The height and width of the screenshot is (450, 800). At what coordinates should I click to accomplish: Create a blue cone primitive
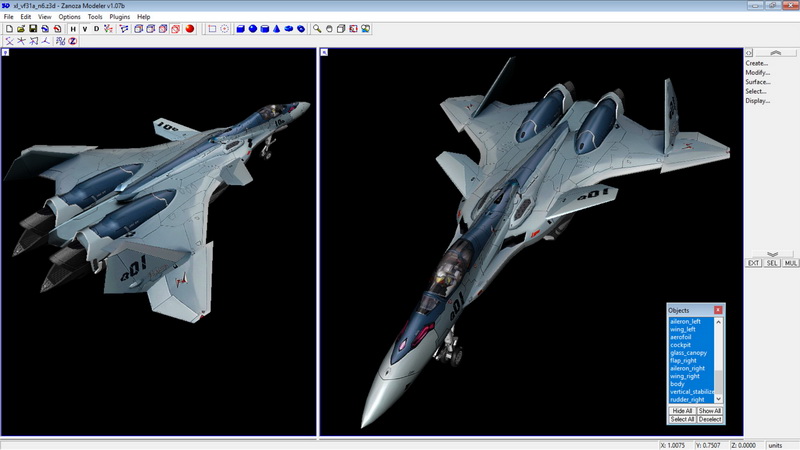coord(277,29)
